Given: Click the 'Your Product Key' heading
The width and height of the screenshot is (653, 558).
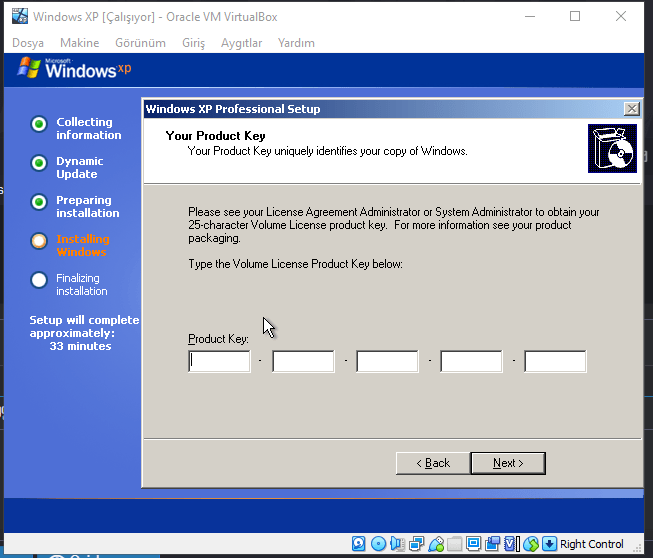Looking at the screenshot, I should 215,136.
